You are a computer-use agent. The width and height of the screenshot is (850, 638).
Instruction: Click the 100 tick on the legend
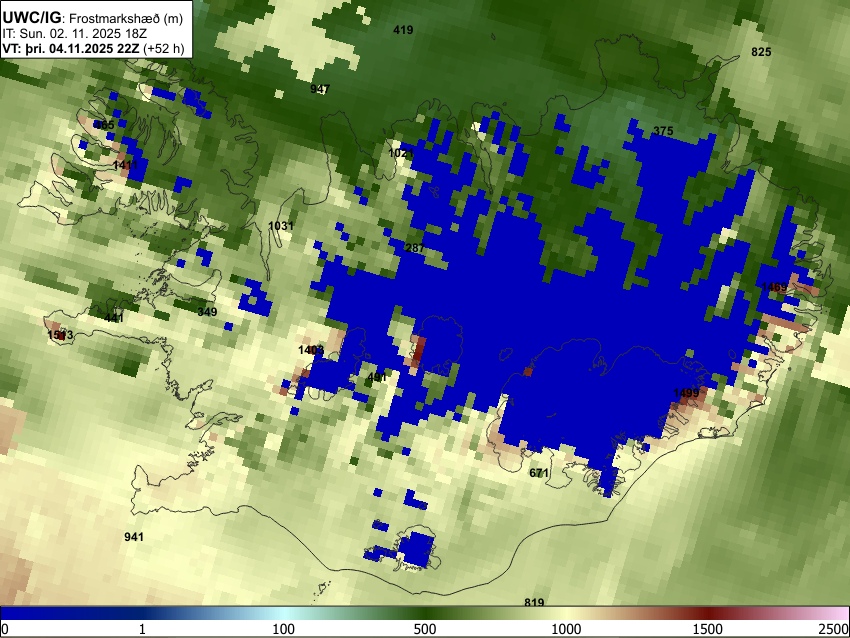pyautogui.click(x=284, y=629)
